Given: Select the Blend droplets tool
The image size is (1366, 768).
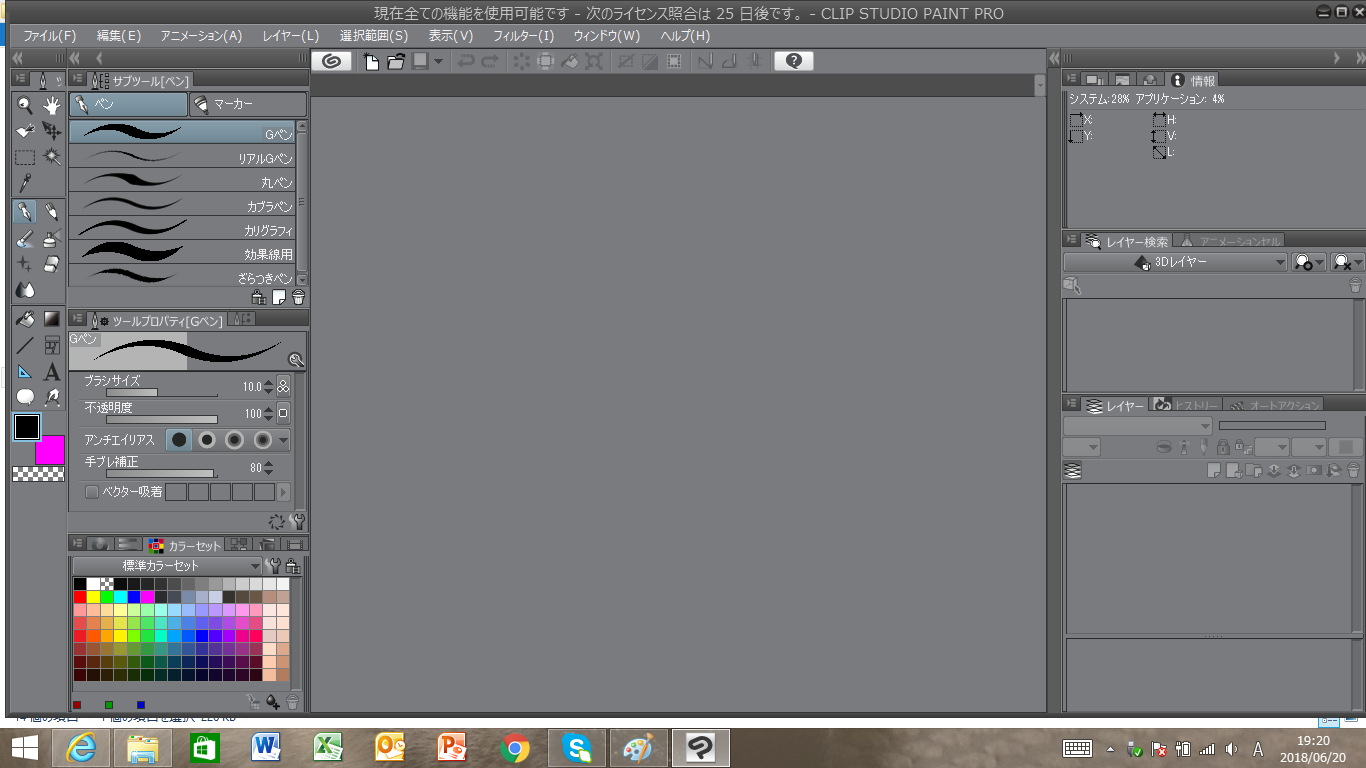Looking at the screenshot, I should [x=25, y=290].
